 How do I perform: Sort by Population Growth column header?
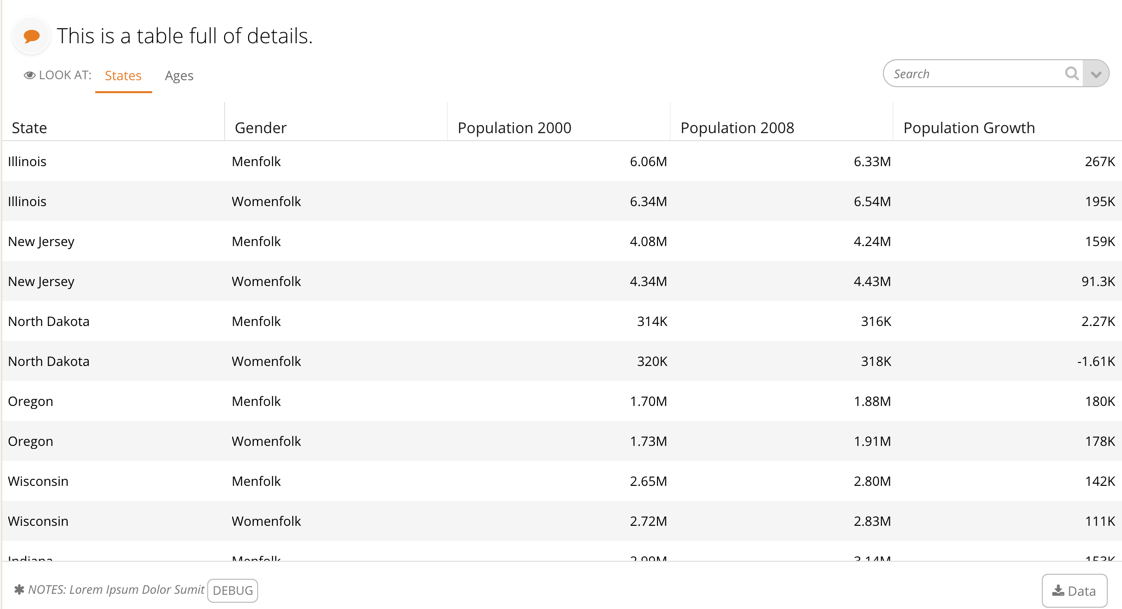(x=969, y=127)
